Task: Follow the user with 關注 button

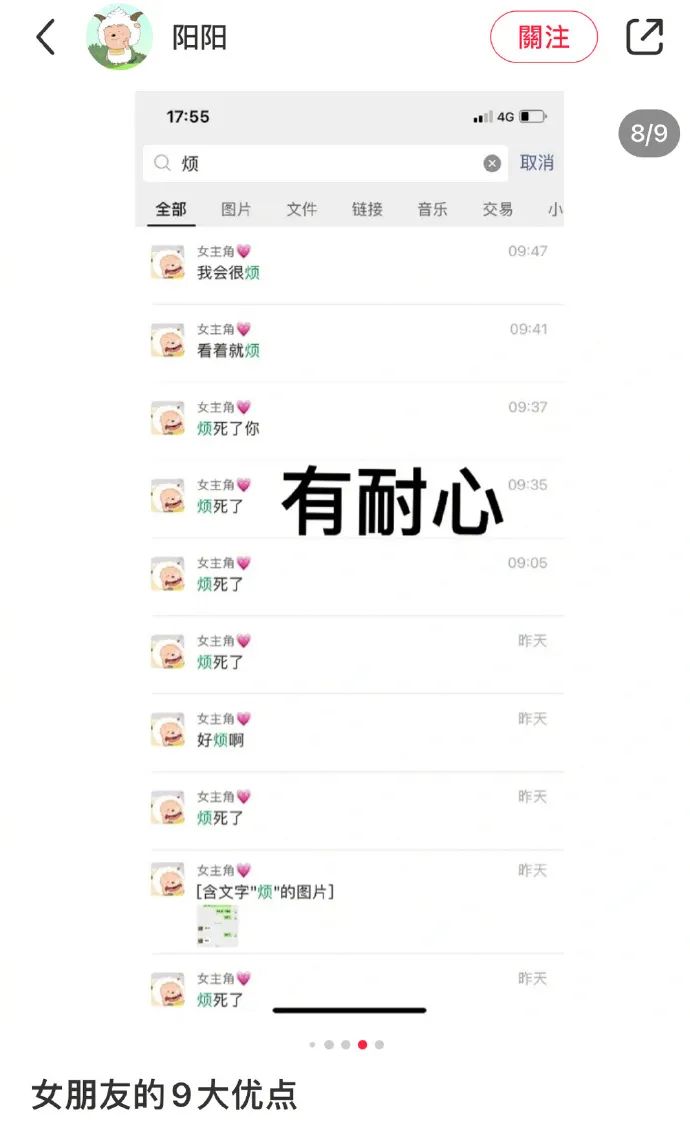Action: (x=544, y=37)
